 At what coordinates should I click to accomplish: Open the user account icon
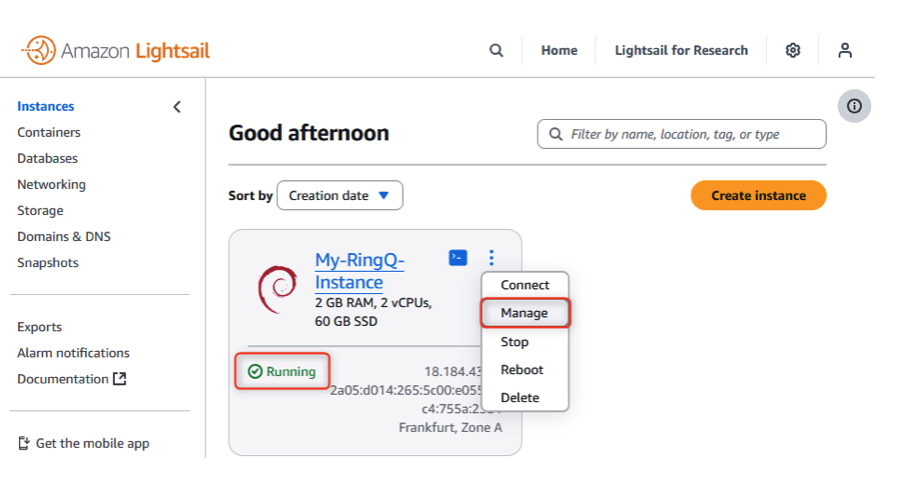845,50
